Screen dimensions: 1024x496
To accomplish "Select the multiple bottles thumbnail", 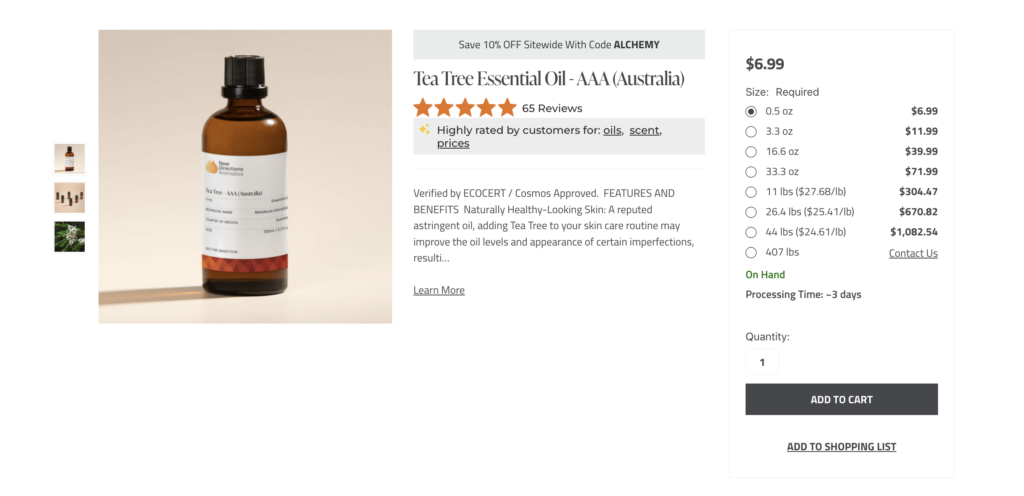I will (x=69, y=197).
